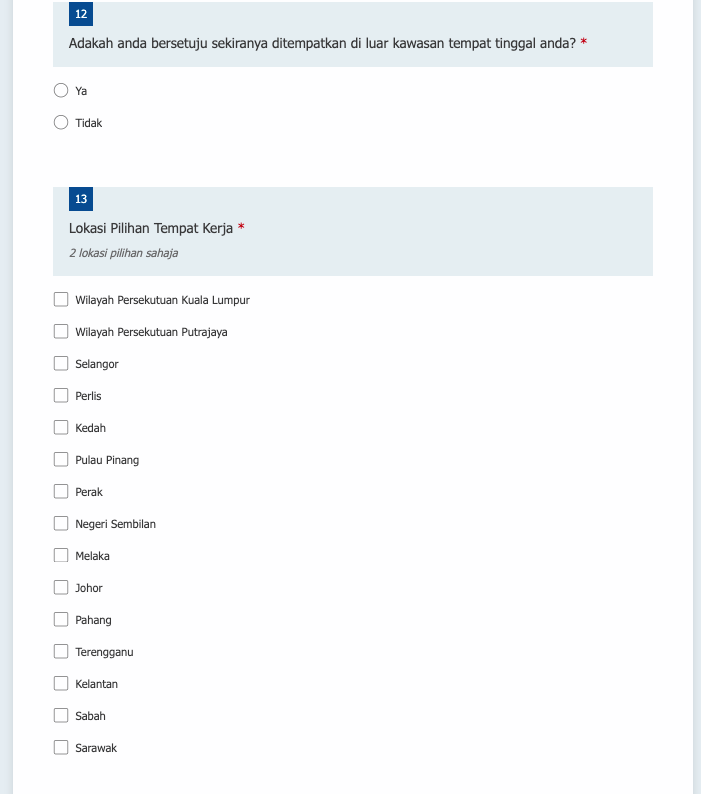This screenshot has height=794, width=701.
Task: Tick Negeri Sembilan checkbox
Action: click(61, 523)
